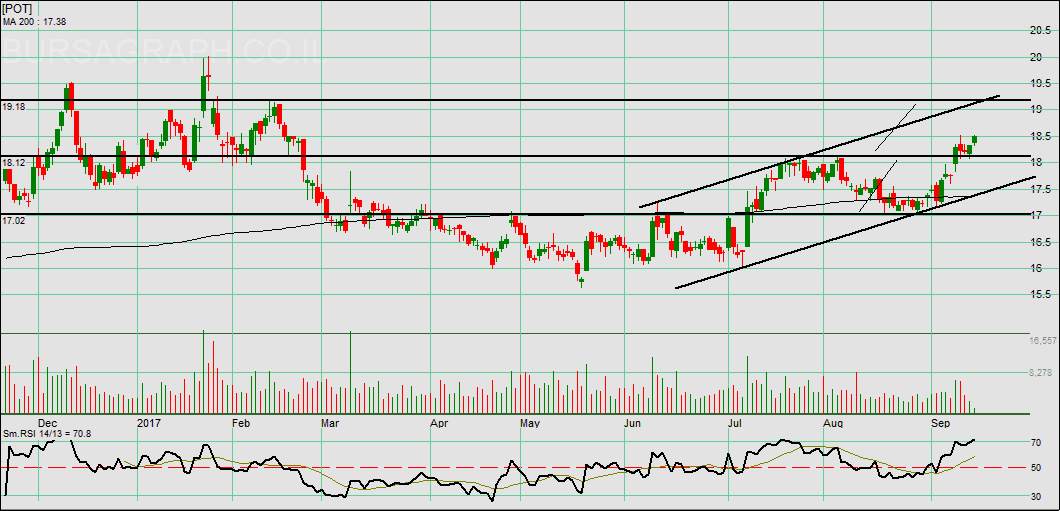
Task: Click the 20 price axis value
Action: pos(1034,57)
